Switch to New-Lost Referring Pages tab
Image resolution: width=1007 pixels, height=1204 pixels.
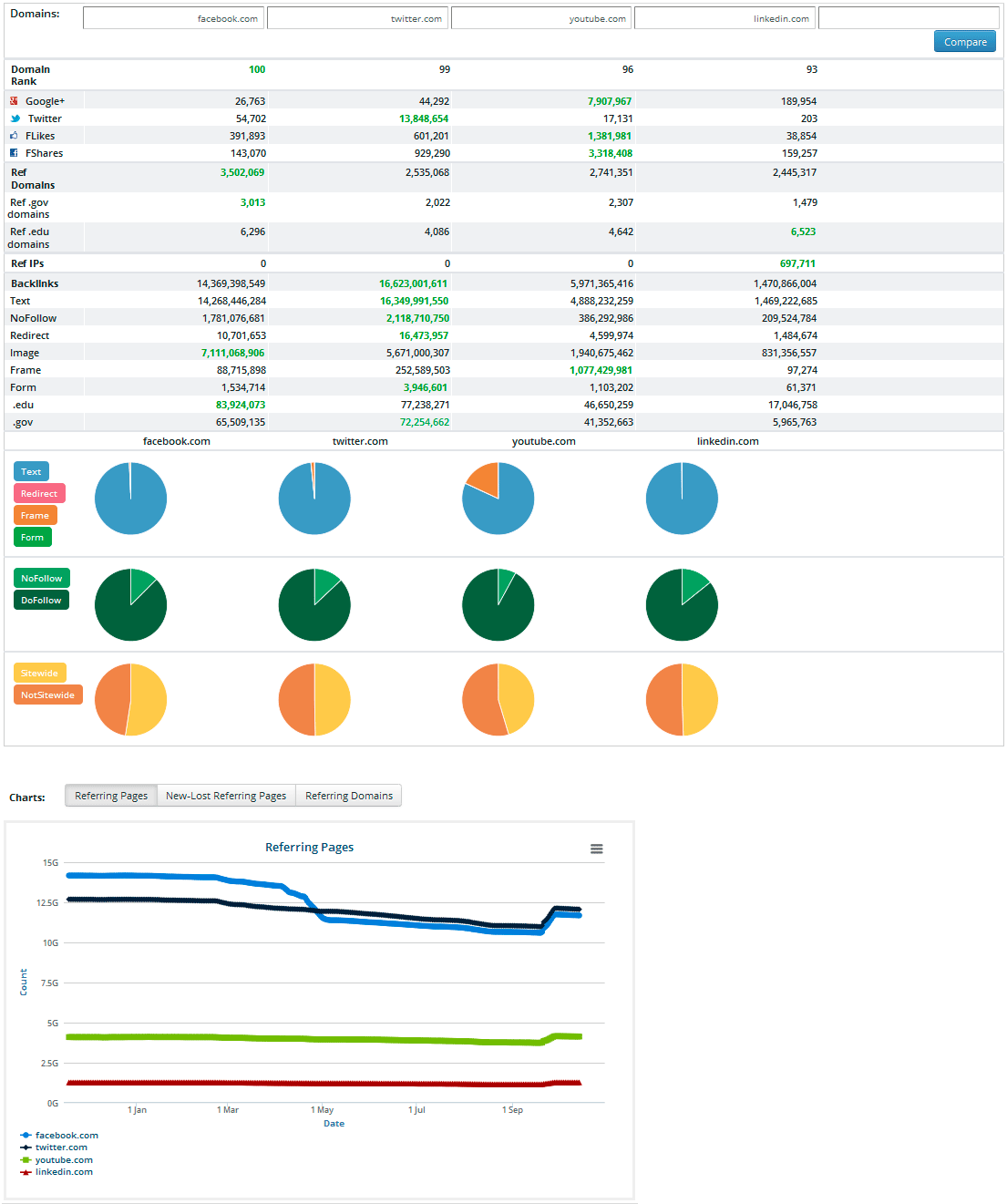click(x=226, y=796)
